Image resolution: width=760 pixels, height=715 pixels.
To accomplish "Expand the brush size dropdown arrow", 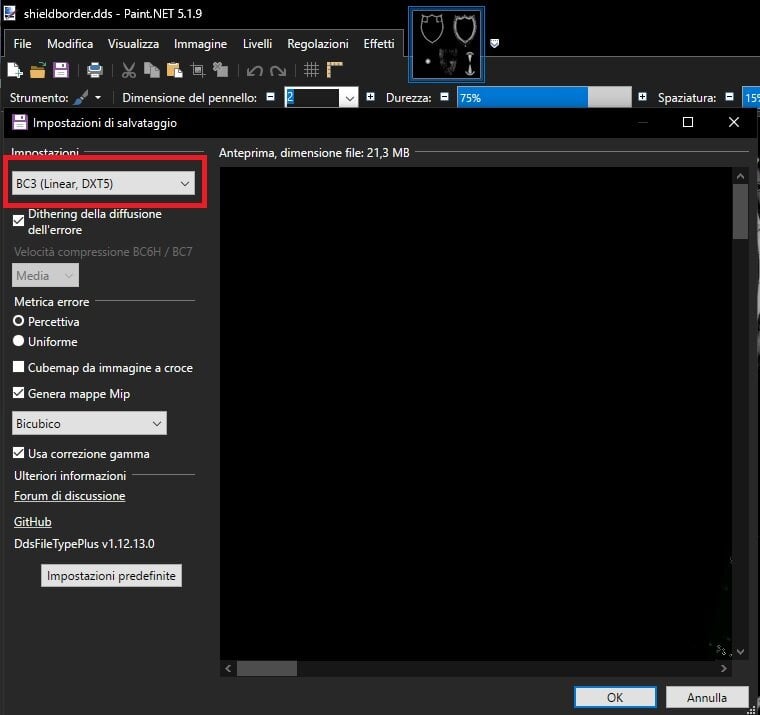I will (x=349, y=98).
